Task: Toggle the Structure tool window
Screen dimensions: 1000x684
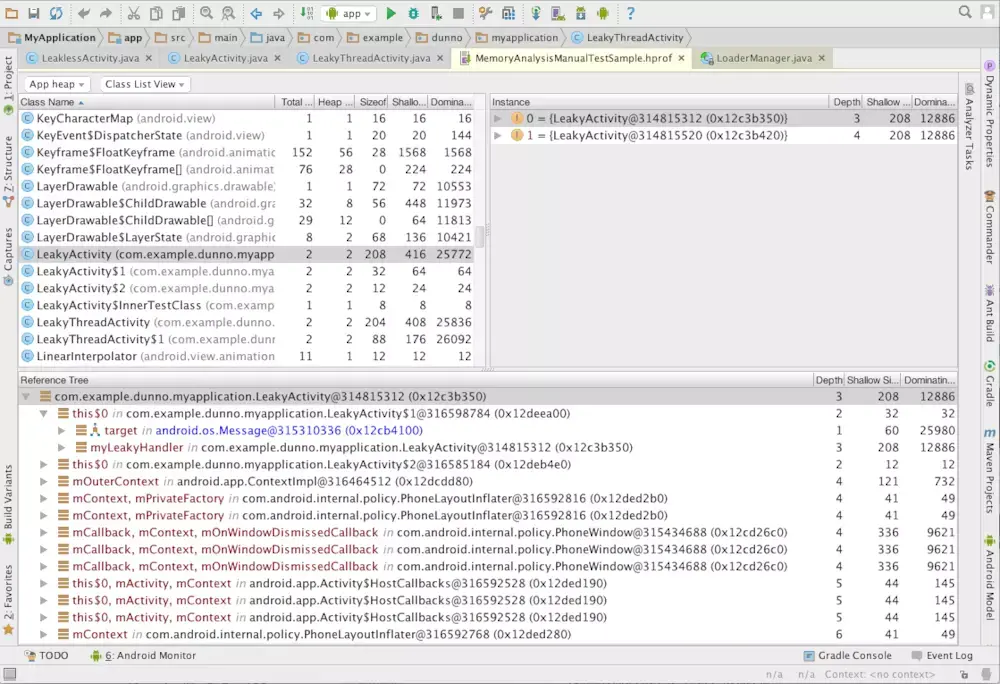Action: point(8,171)
